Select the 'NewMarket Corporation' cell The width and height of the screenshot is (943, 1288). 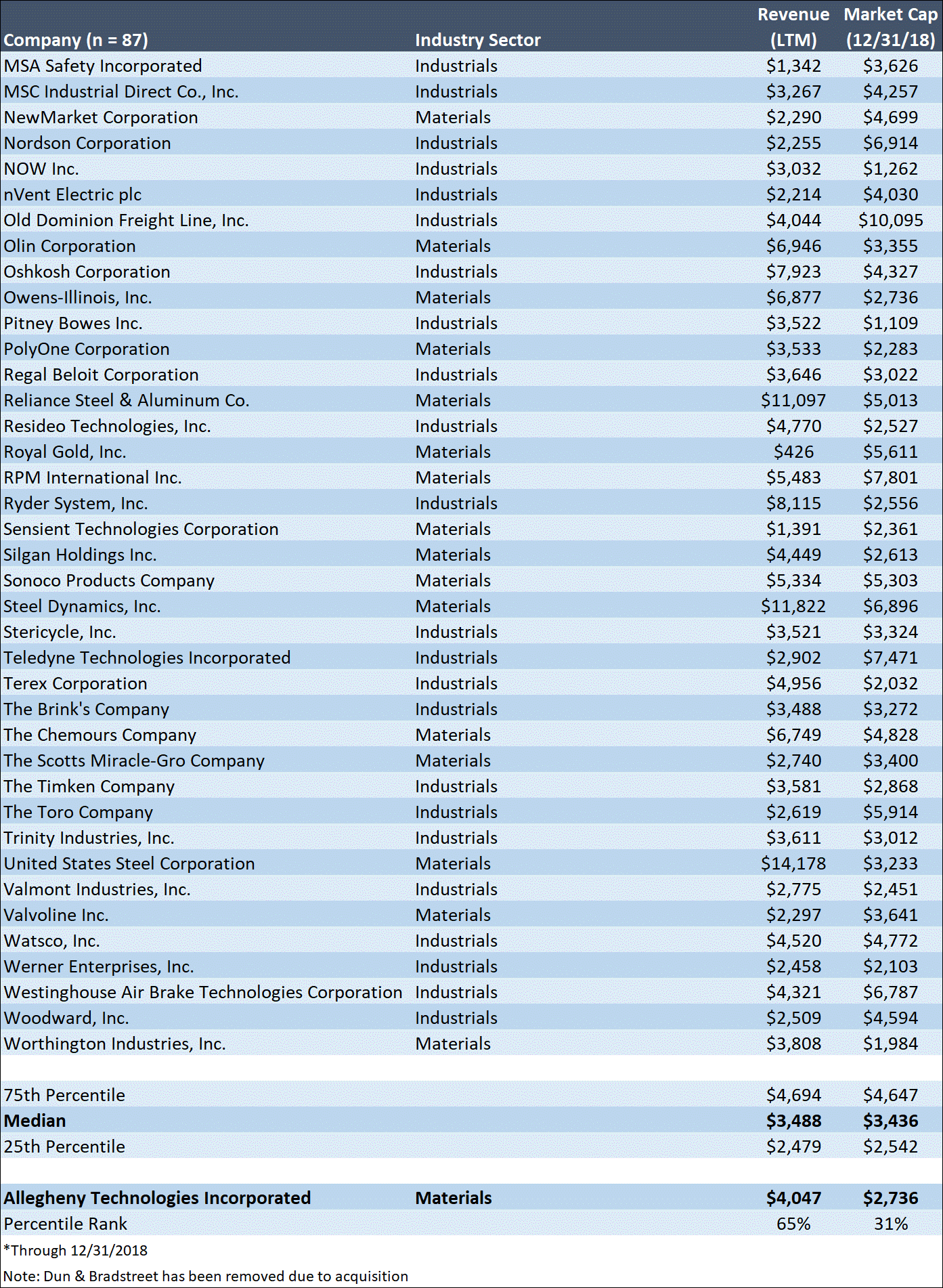pyautogui.click(x=101, y=117)
